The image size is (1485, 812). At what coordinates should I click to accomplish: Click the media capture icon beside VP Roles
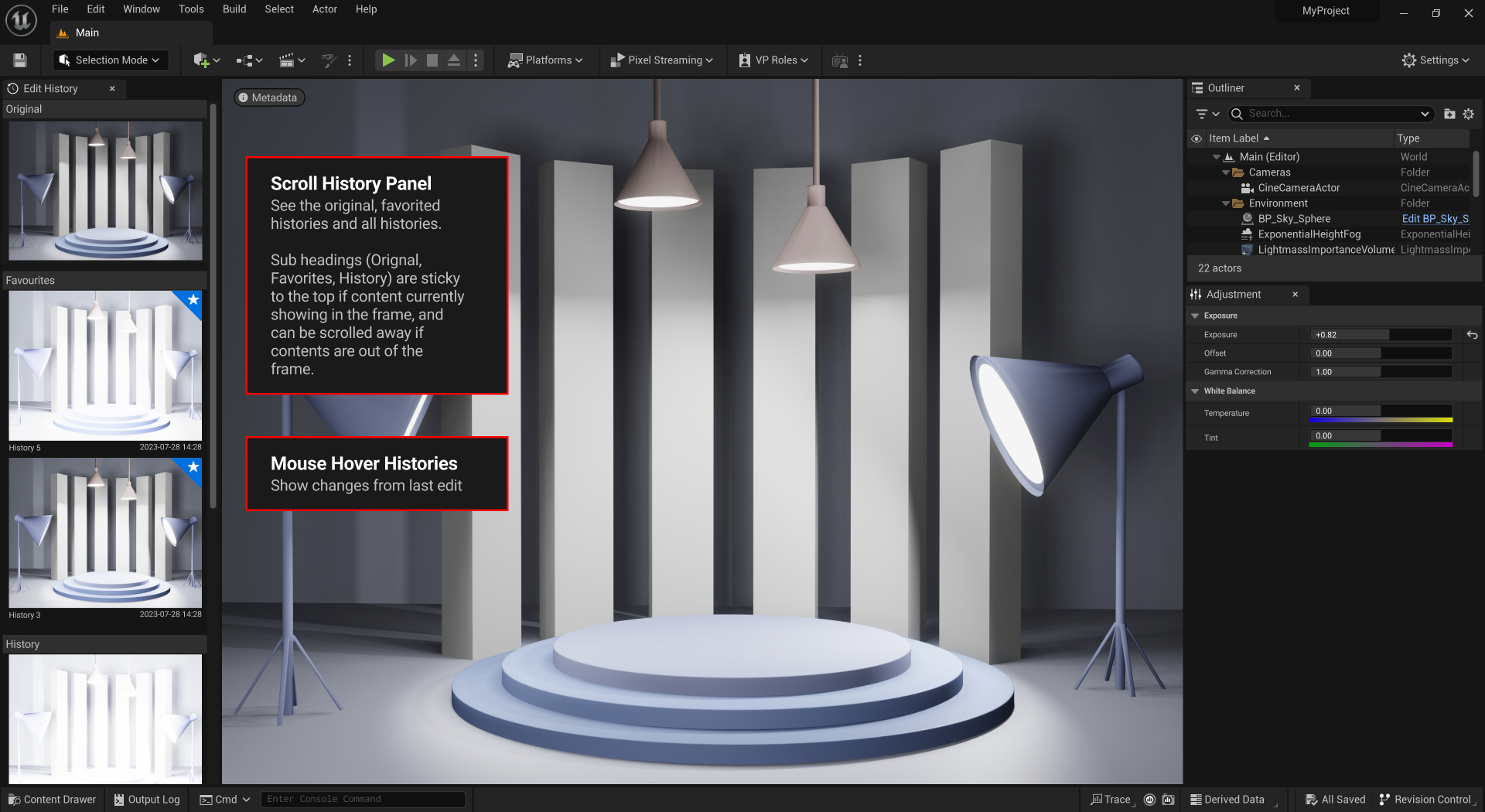coord(840,60)
